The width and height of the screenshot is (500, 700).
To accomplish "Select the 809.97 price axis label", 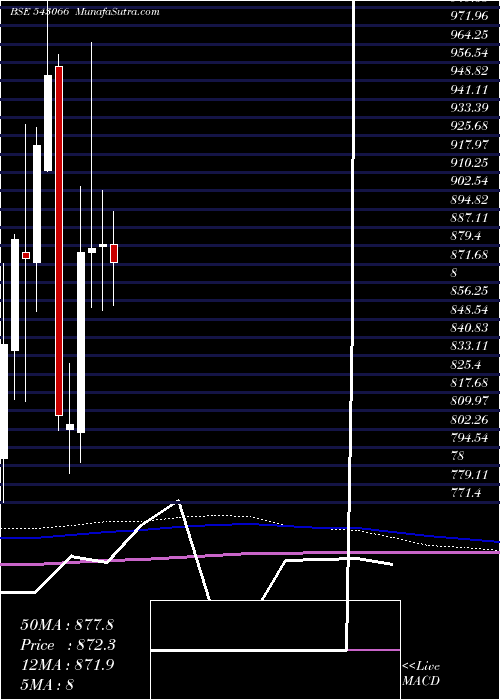I will pos(469,401).
